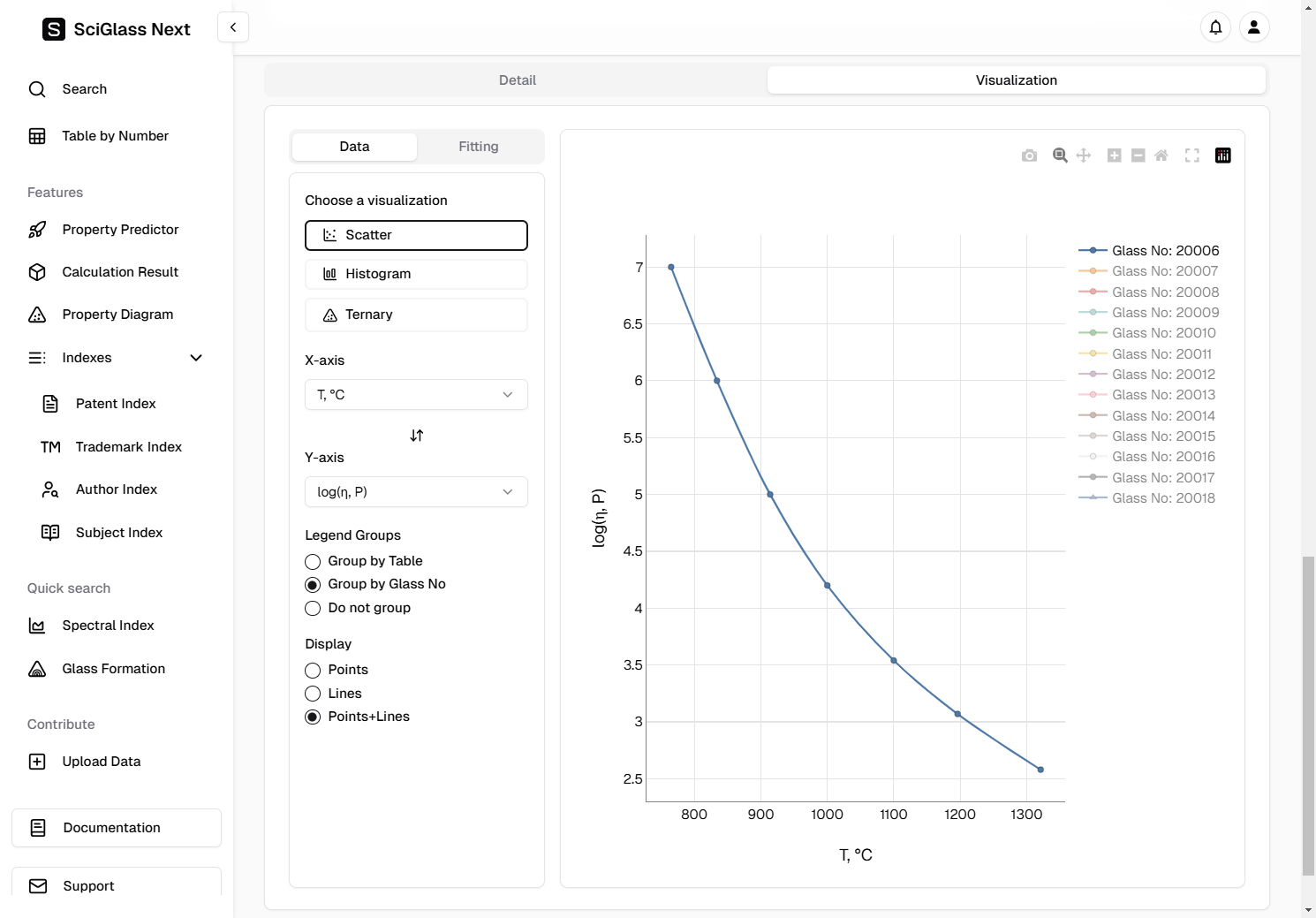Switch to the Detail tab

[x=517, y=80]
